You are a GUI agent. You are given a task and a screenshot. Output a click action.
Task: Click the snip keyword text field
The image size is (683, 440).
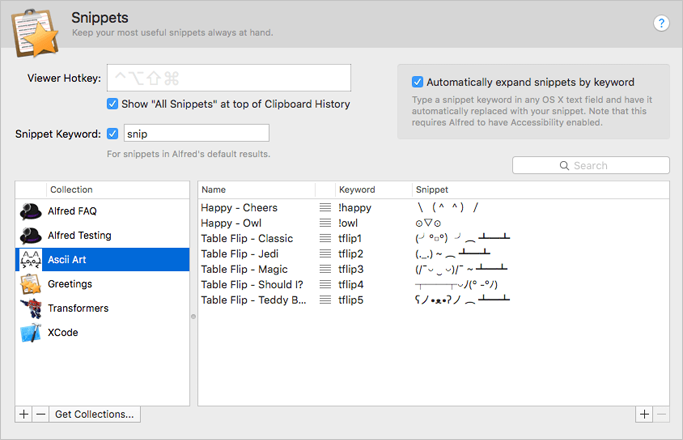tap(196, 133)
